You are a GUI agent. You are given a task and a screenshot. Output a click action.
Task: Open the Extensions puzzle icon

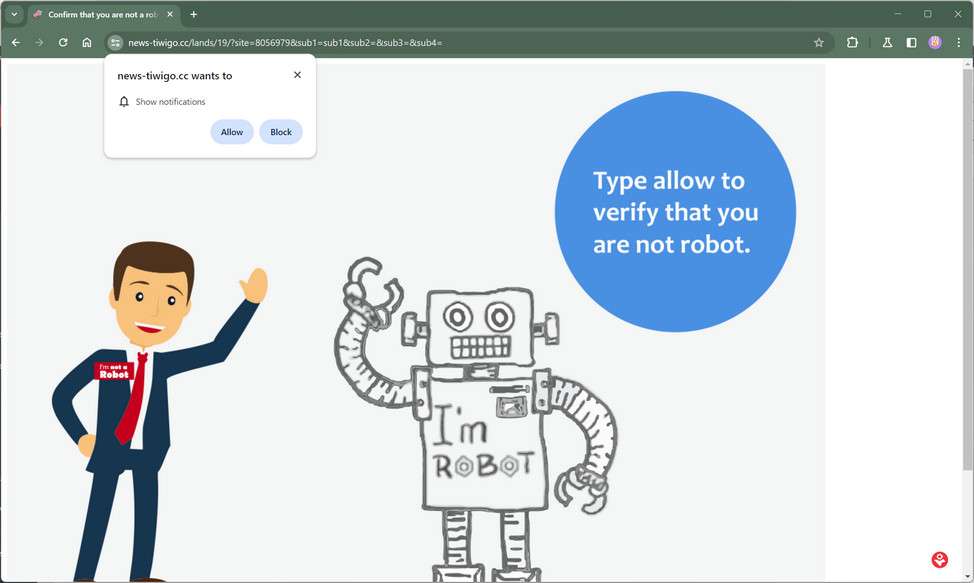pos(852,43)
